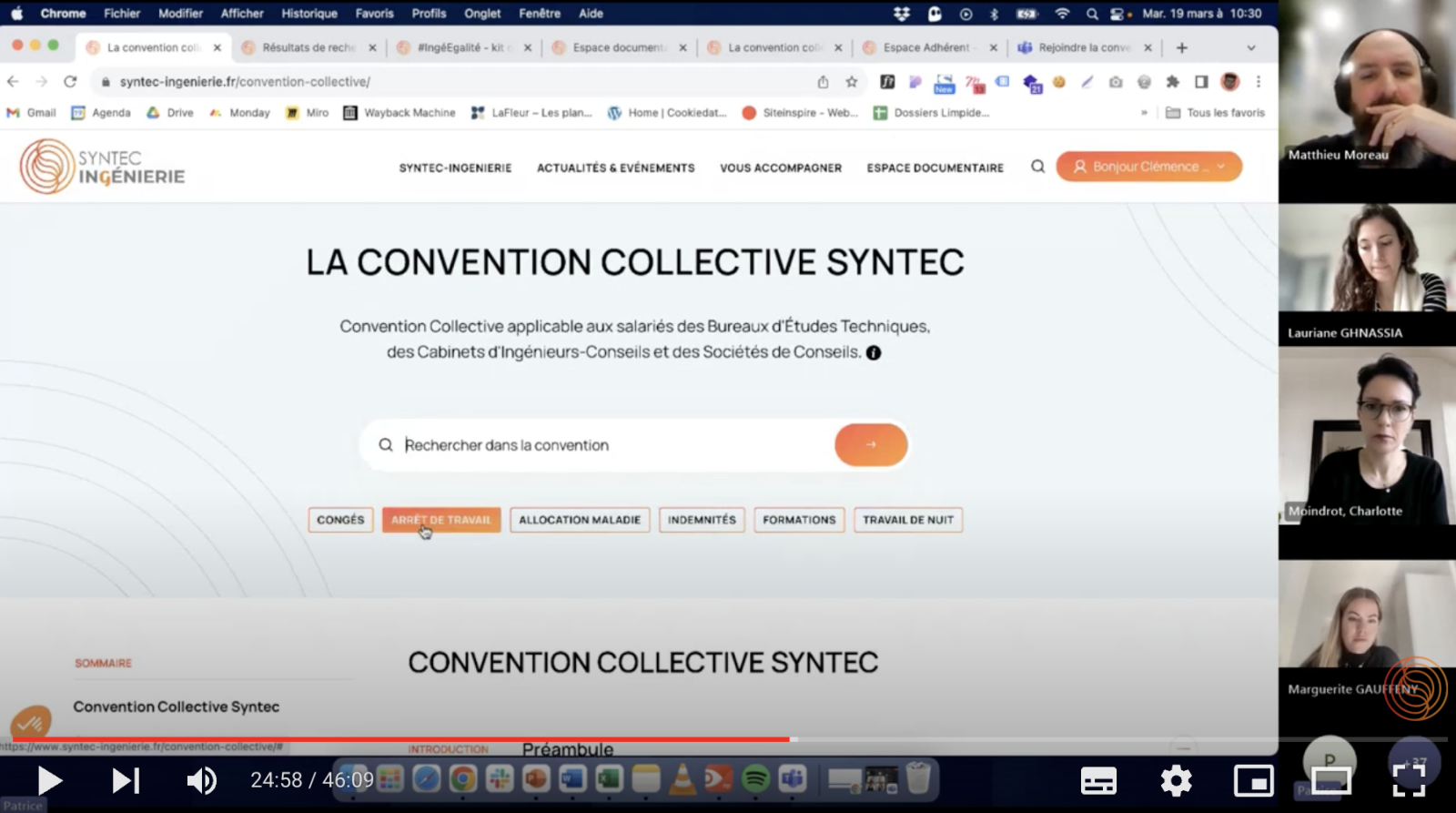Click the share page icon in address bar
The image size is (1456, 813).
point(823,81)
